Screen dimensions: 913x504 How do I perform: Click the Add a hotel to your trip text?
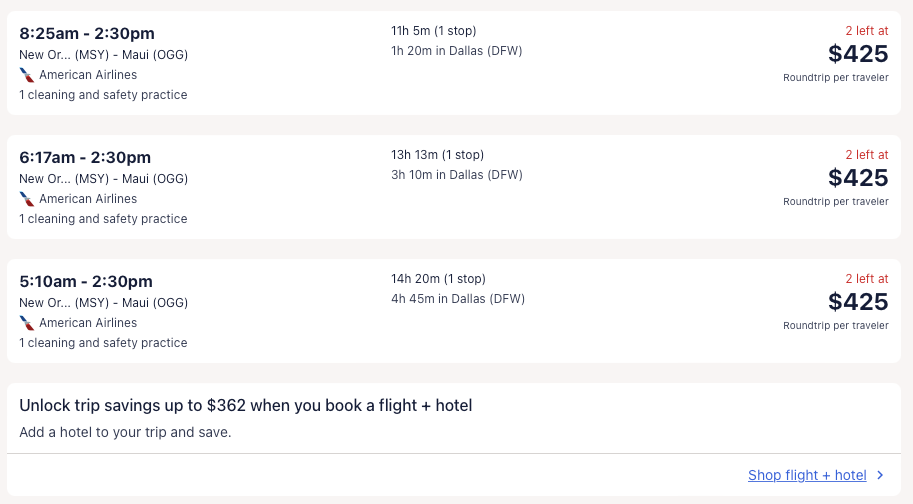(125, 433)
